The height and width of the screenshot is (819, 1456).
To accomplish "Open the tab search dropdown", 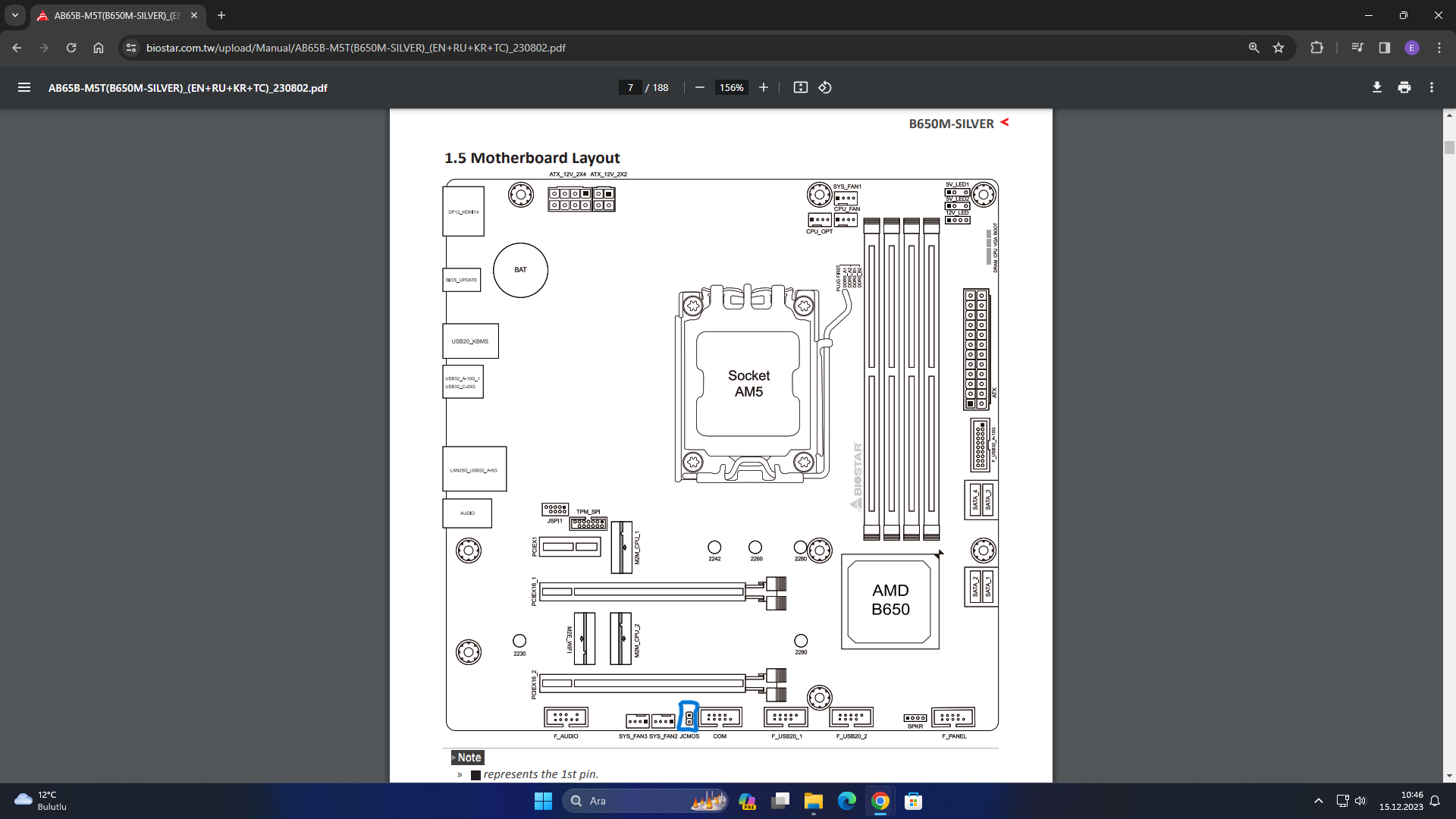I will 15,15.
